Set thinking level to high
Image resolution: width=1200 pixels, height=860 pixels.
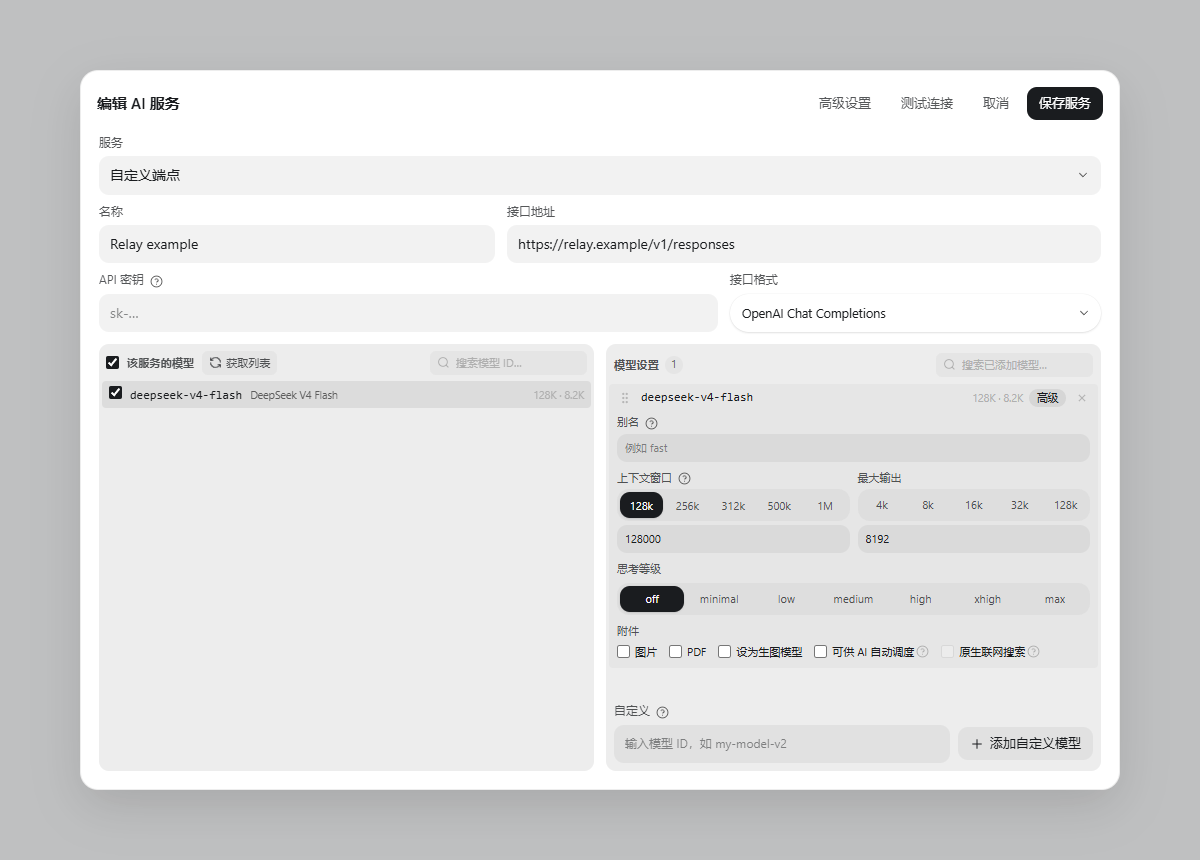(920, 599)
